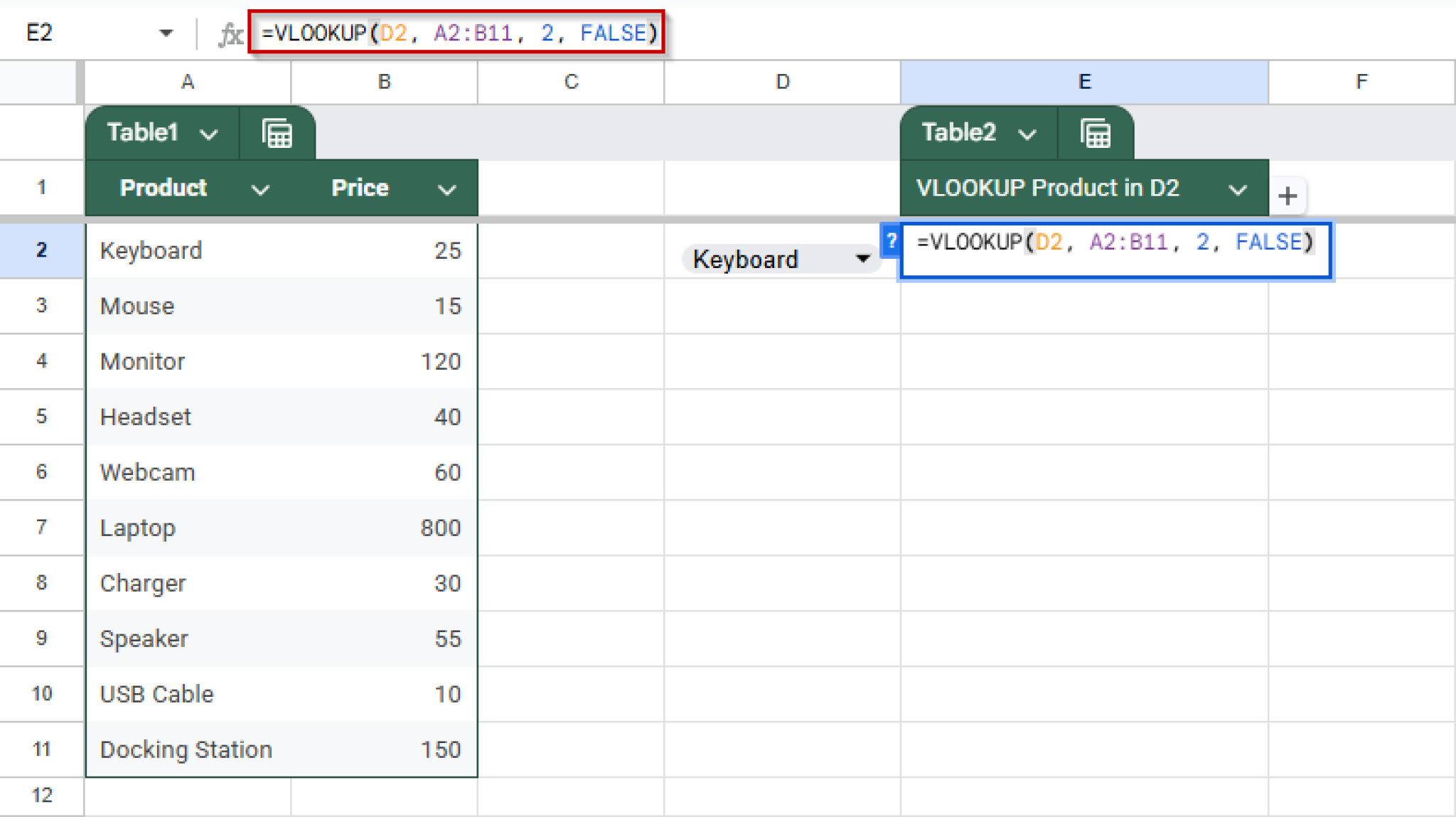Expand the Table2 name dropdown
Screen dimensions: 1456x817
(1027, 132)
